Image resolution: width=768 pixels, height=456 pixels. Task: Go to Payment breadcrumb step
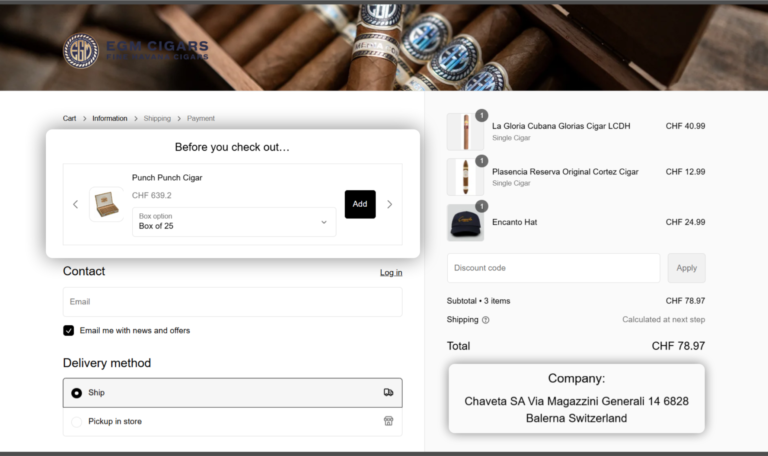point(201,119)
